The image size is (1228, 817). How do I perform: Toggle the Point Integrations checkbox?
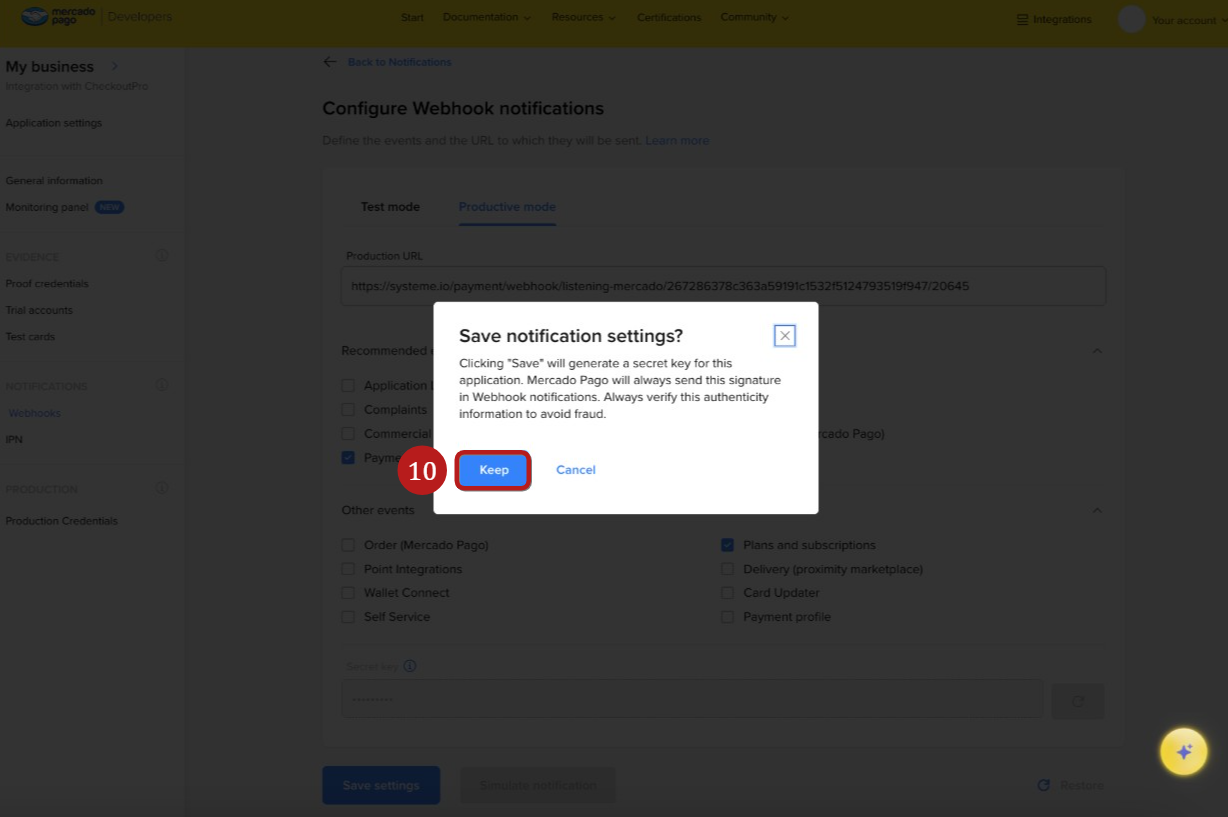[x=348, y=569]
